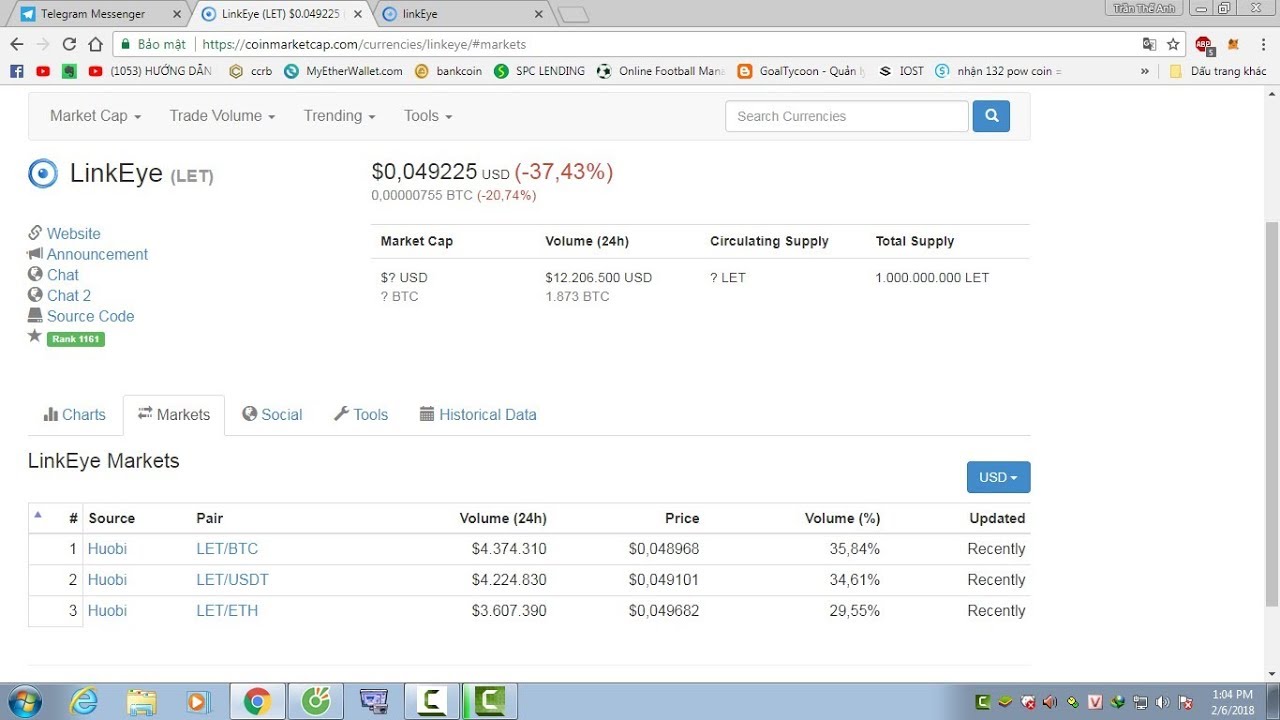Open Windows Media Player from taskbar

(x=198, y=702)
